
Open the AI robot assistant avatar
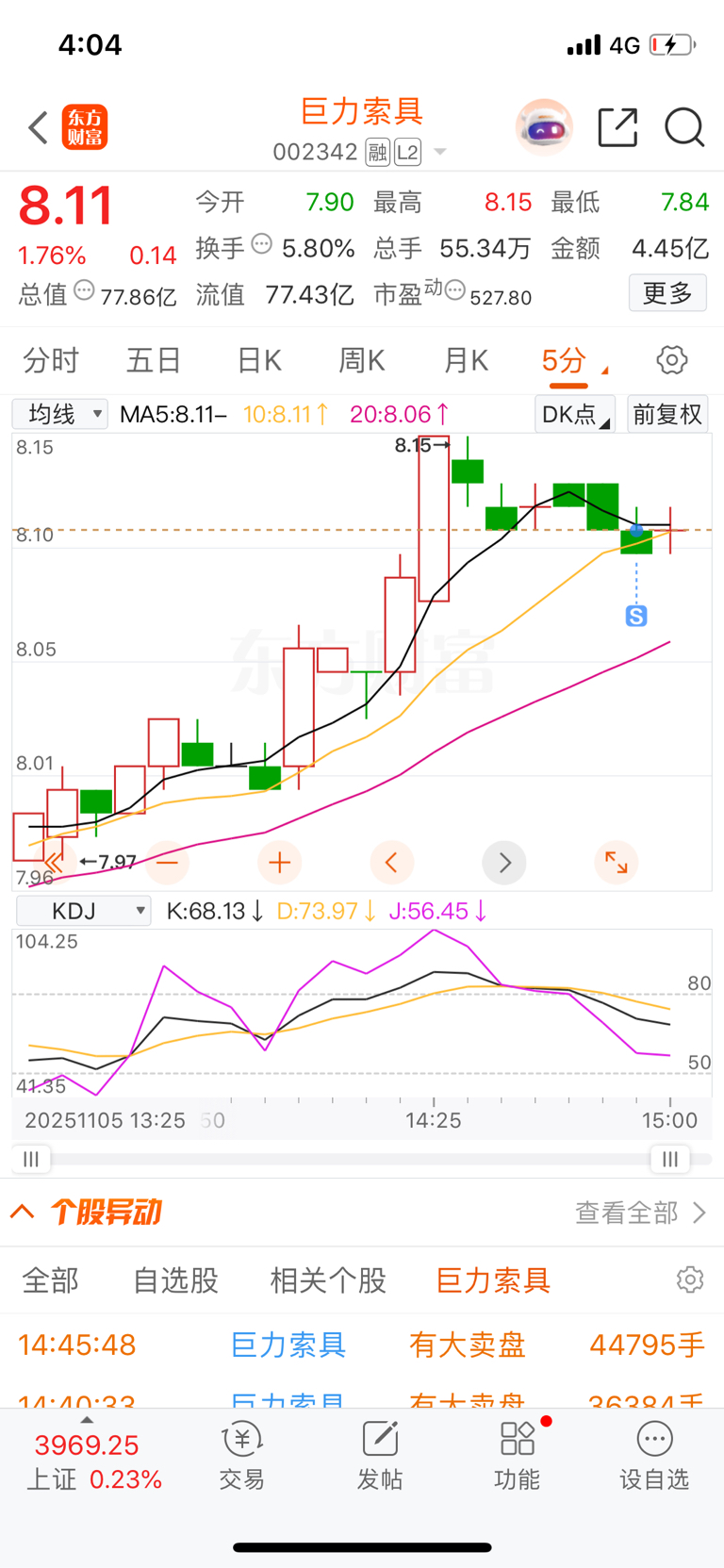point(544,127)
